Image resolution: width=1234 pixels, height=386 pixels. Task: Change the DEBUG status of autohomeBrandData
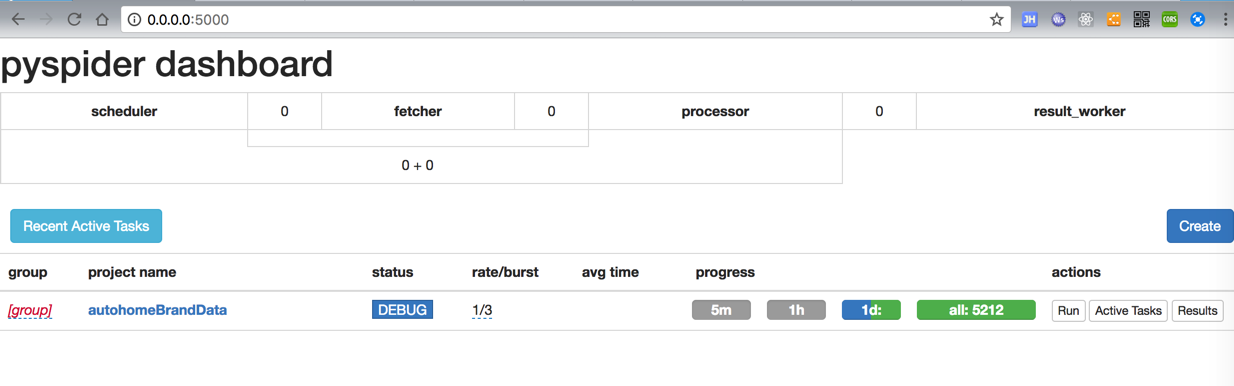pos(402,310)
